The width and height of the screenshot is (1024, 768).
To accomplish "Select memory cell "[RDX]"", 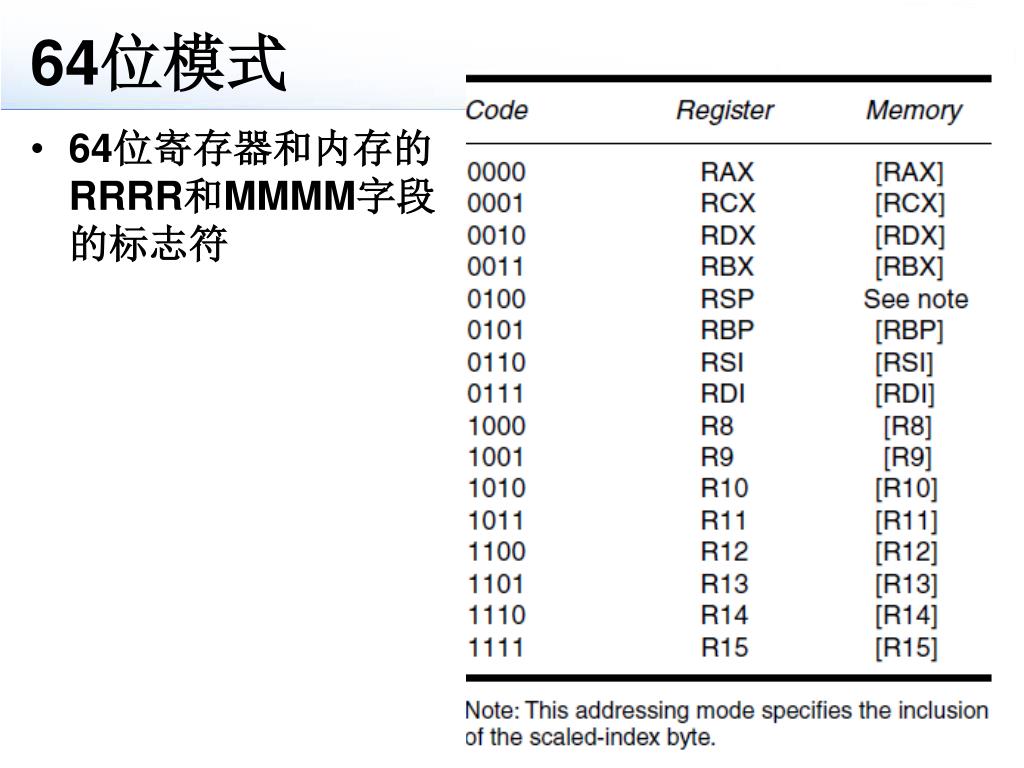I will [x=910, y=236].
